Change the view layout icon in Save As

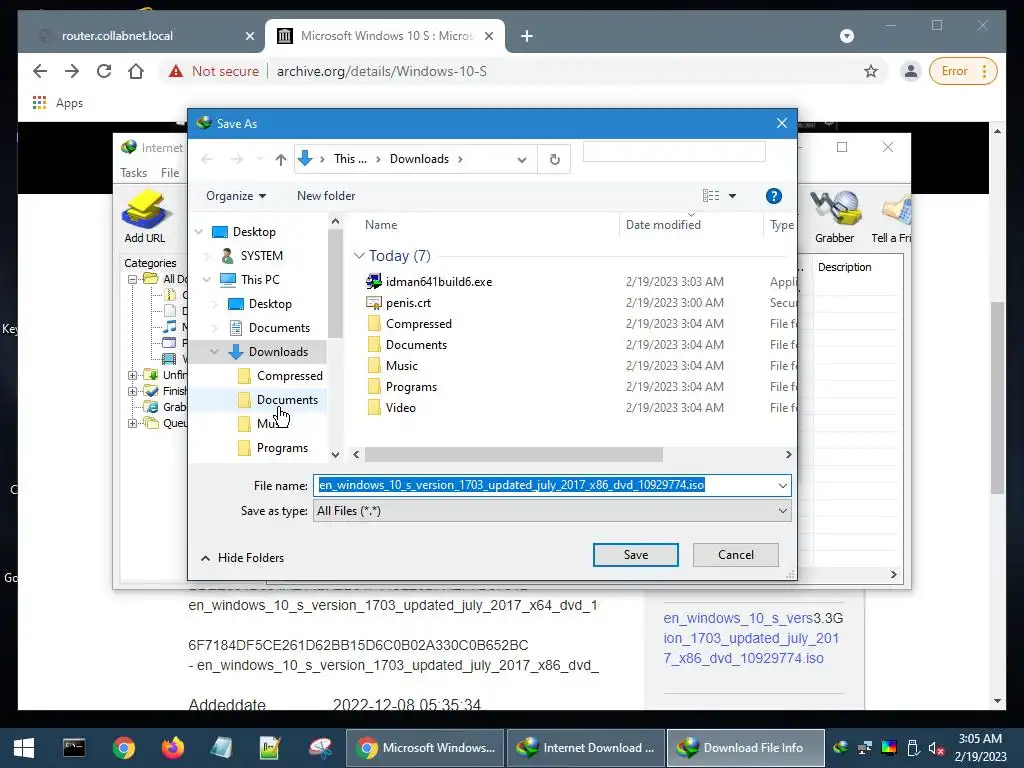(711, 196)
